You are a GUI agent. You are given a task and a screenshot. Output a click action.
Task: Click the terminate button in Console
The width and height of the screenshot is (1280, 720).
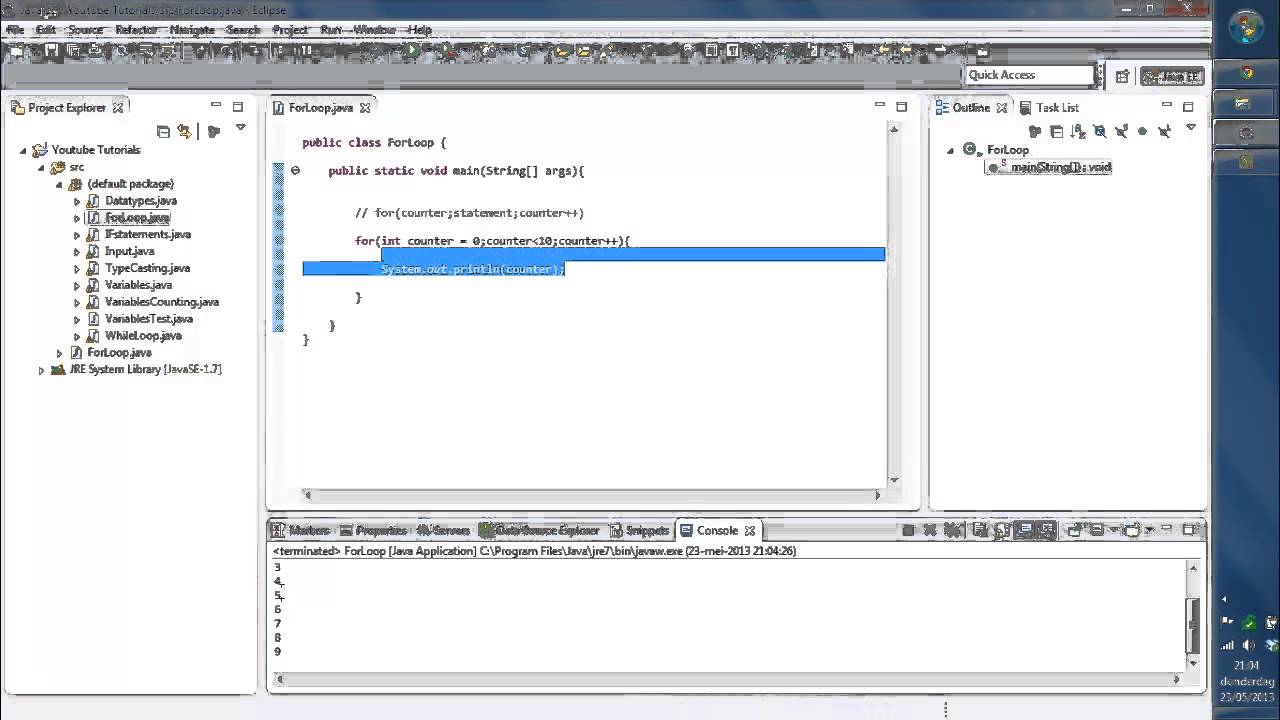pyautogui.click(x=908, y=530)
